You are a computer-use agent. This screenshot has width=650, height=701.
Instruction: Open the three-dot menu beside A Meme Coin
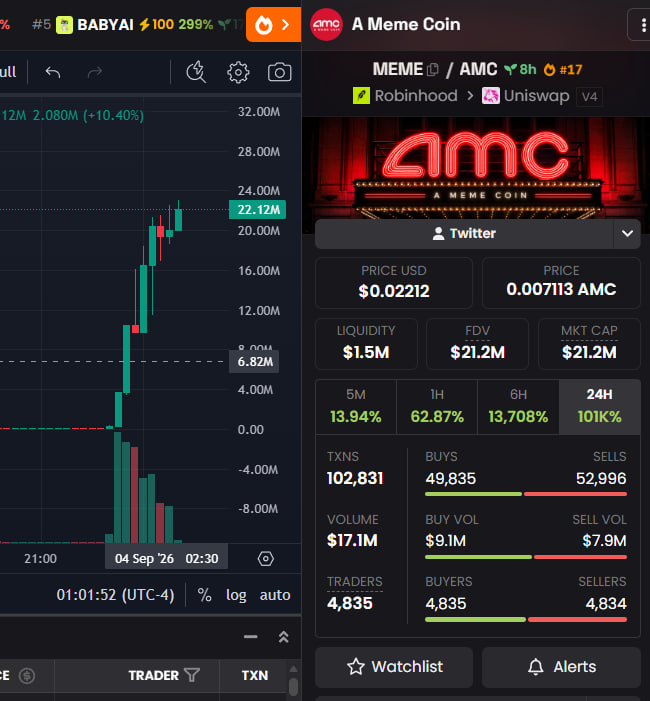tap(643, 25)
